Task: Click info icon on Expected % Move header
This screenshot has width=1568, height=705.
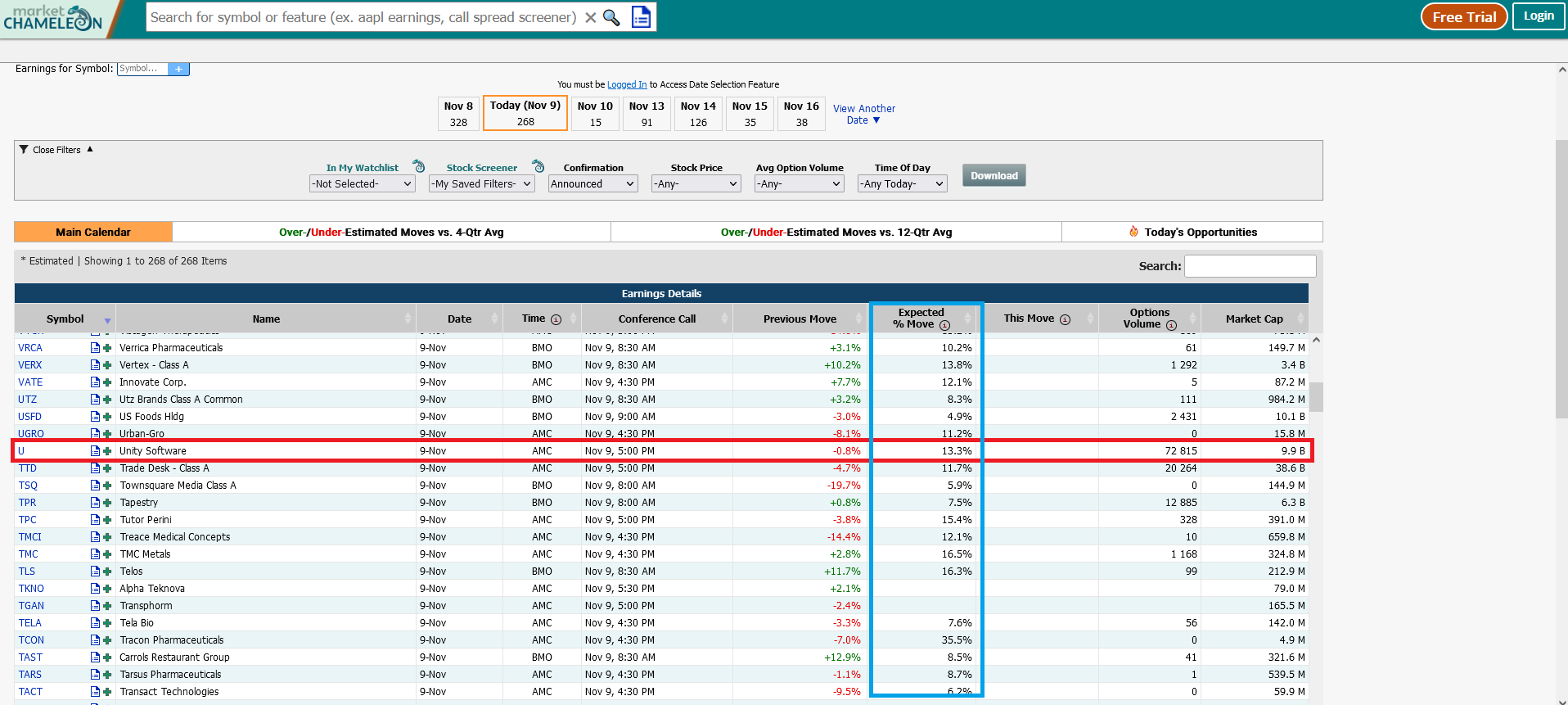Action: coord(945,325)
